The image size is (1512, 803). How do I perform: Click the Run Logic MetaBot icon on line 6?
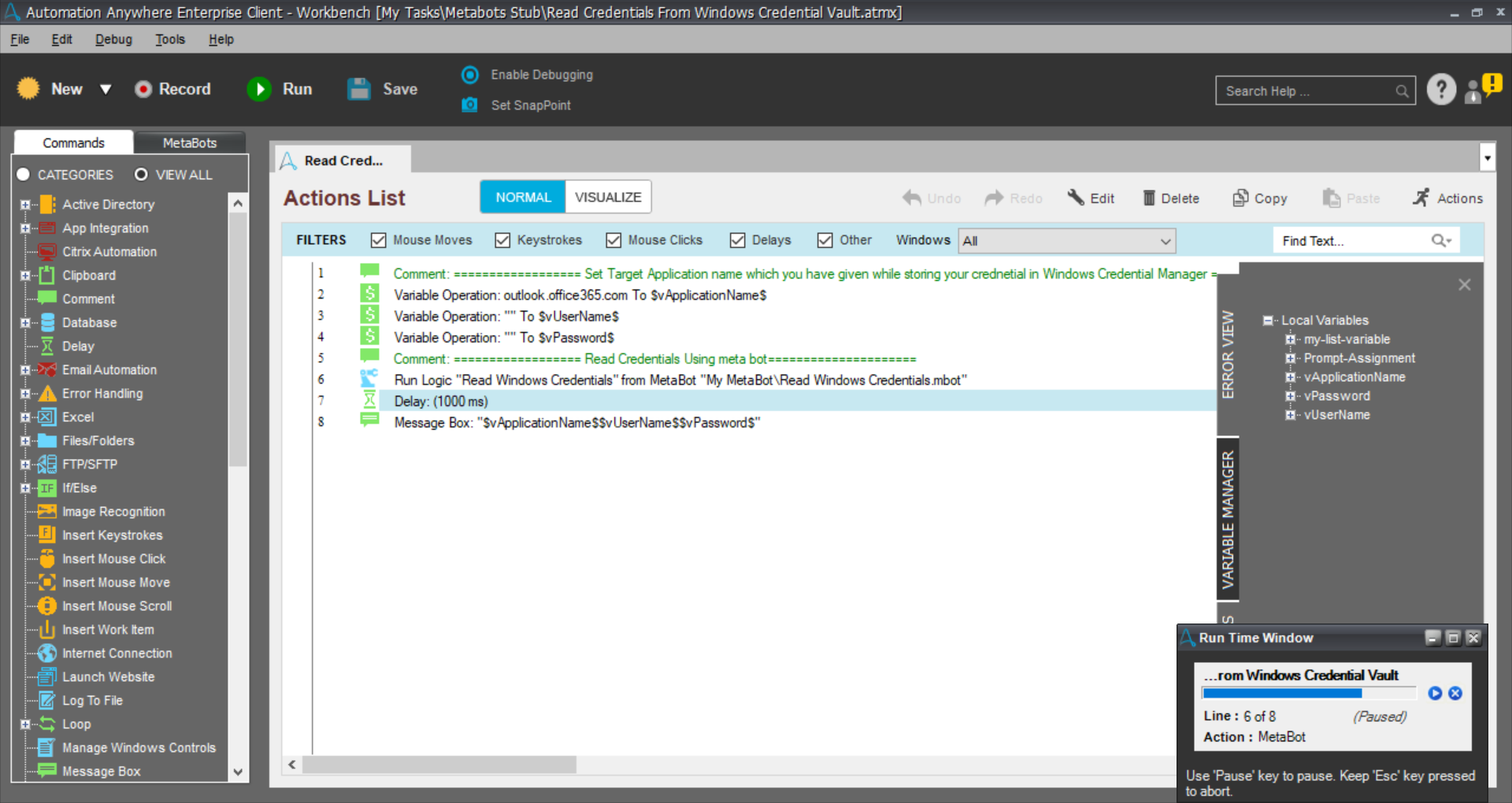tap(369, 379)
